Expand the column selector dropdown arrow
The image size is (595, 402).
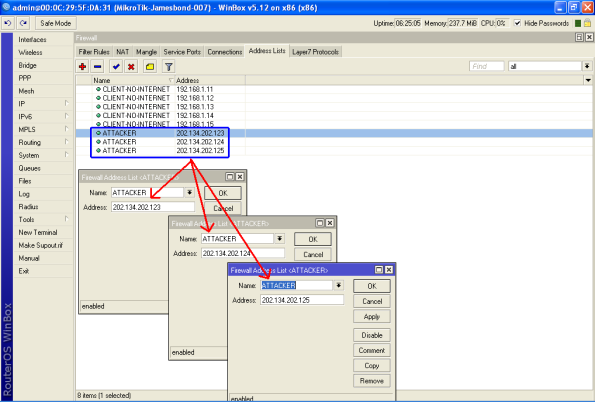(x=588, y=80)
